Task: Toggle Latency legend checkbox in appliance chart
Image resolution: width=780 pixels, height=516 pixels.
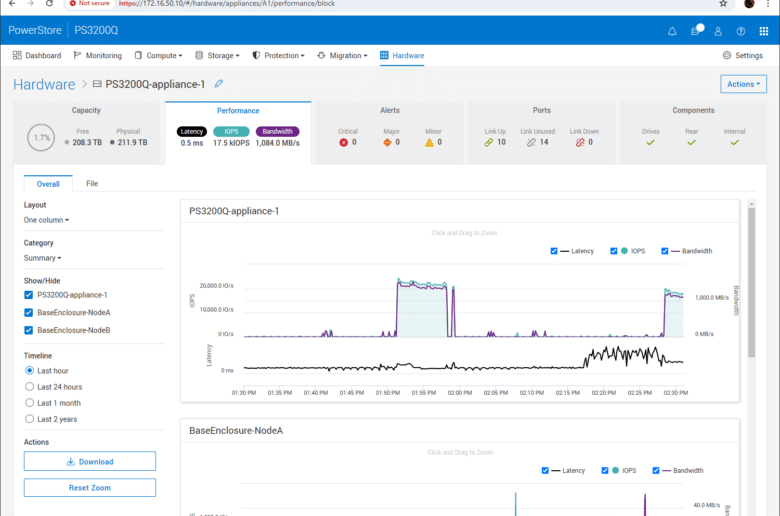Action: [x=554, y=251]
